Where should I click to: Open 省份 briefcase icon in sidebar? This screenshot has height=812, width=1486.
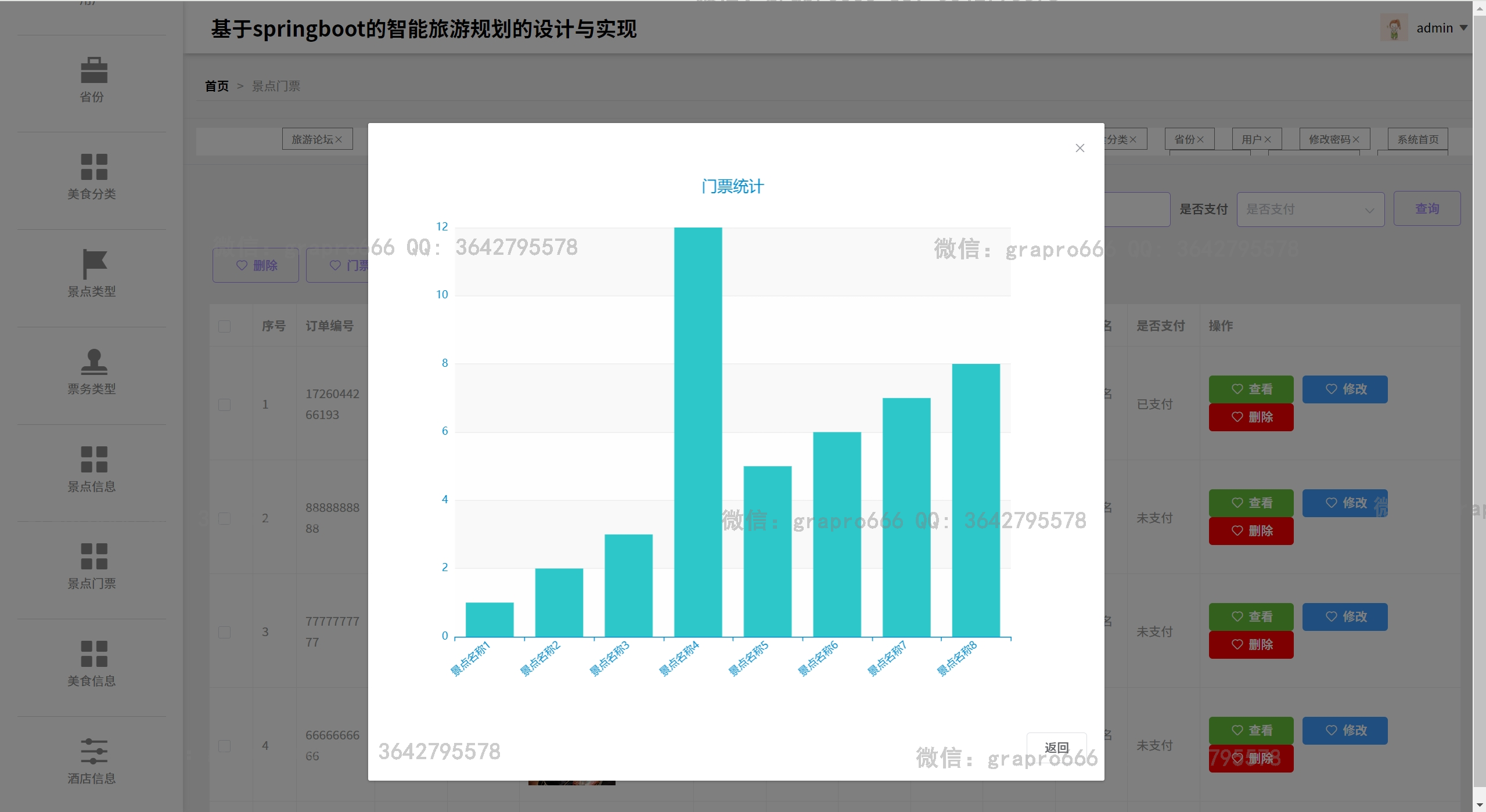tap(93, 70)
